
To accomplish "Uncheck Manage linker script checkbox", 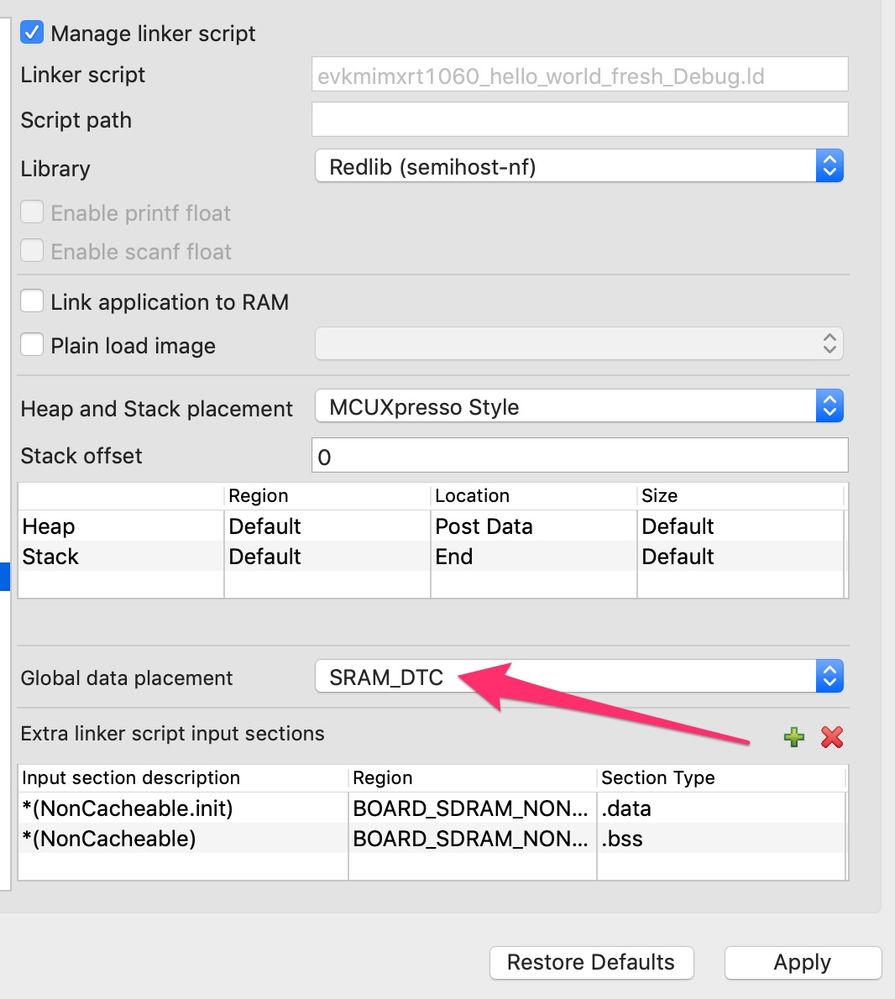I will pyautogui.click(x=32, y=32).
